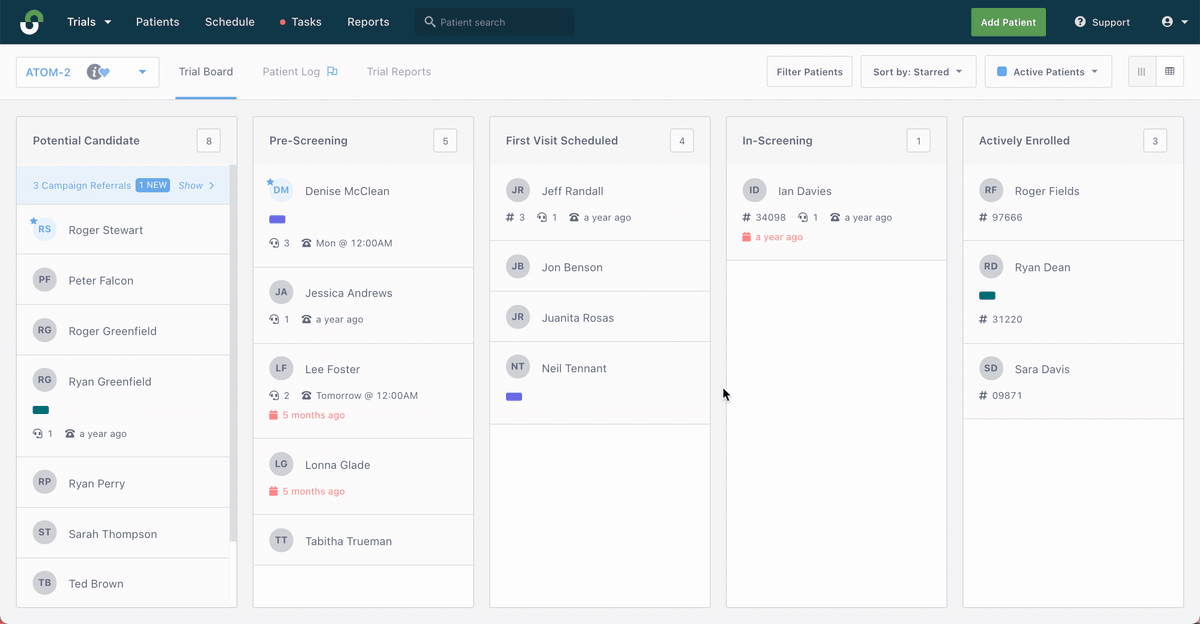Click In-Screening count badge 1
The width and height of the screenshot is (1200, 624).
[x=918, y=141]
